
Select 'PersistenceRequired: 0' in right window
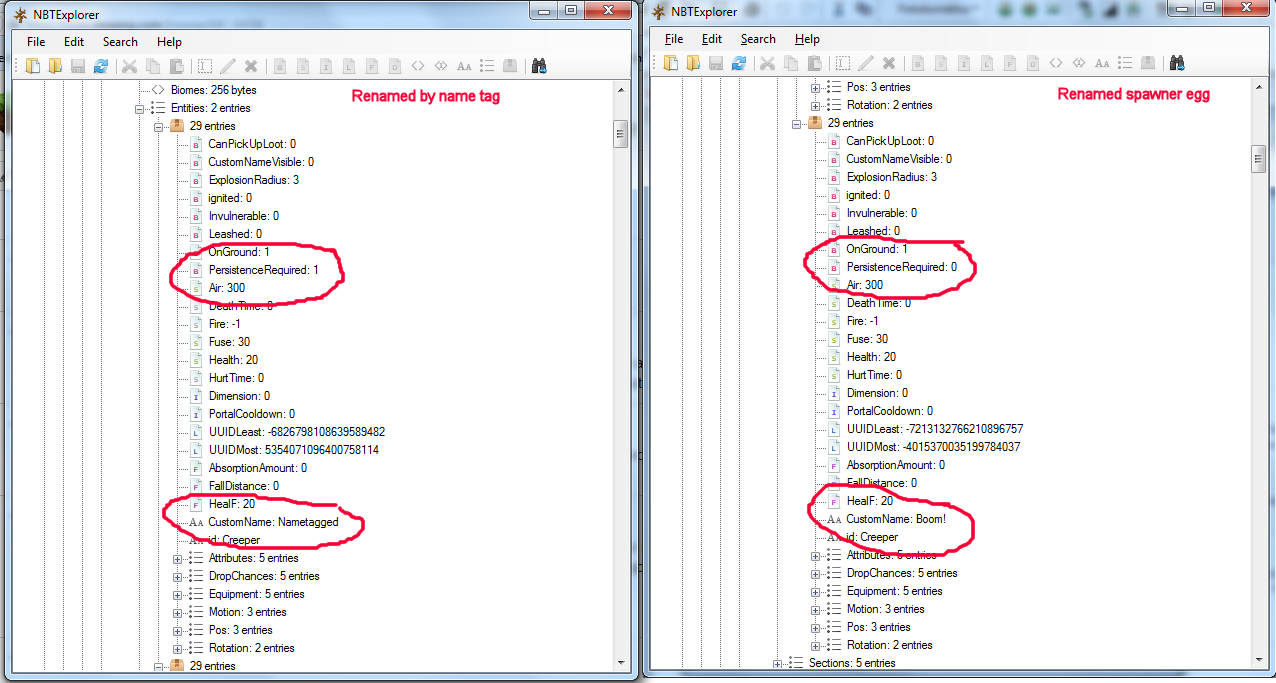coord(902,267)
